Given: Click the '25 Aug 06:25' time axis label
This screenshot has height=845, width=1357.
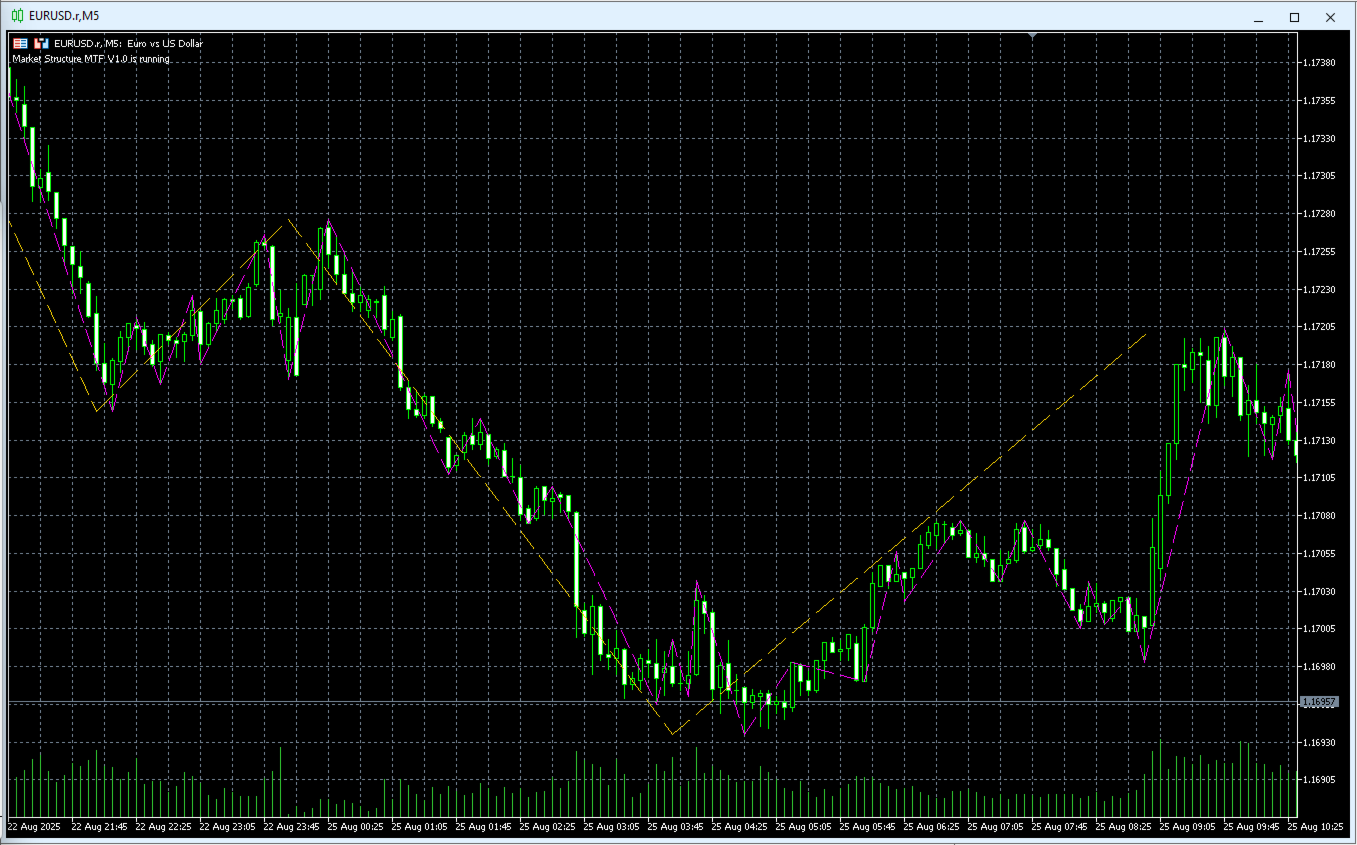Looking at the screenshot, I should click(x=931, y=827).
